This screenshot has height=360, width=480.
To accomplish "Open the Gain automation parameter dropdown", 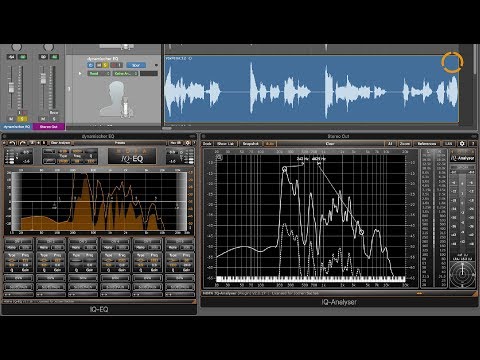I will (x=126, y=73).
